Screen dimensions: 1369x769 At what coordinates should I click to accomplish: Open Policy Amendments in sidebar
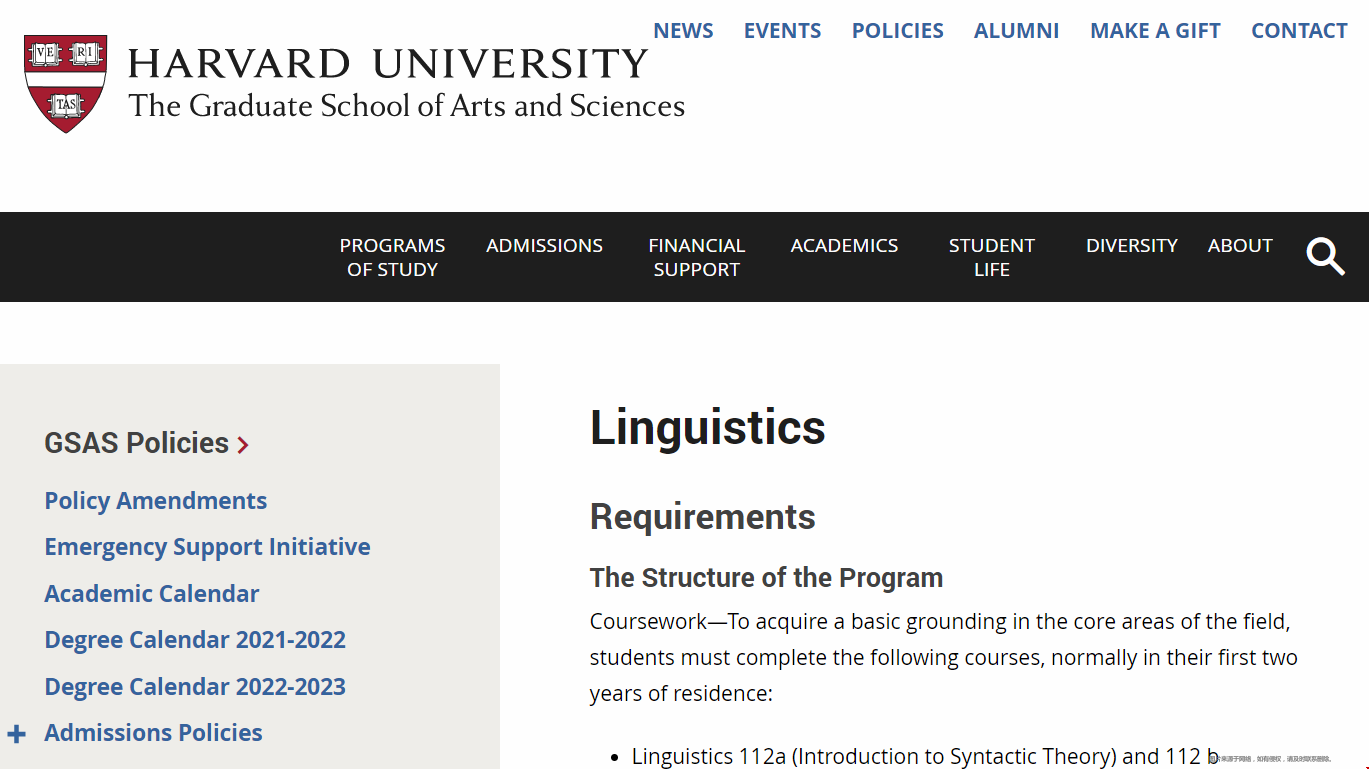(155, 501)
